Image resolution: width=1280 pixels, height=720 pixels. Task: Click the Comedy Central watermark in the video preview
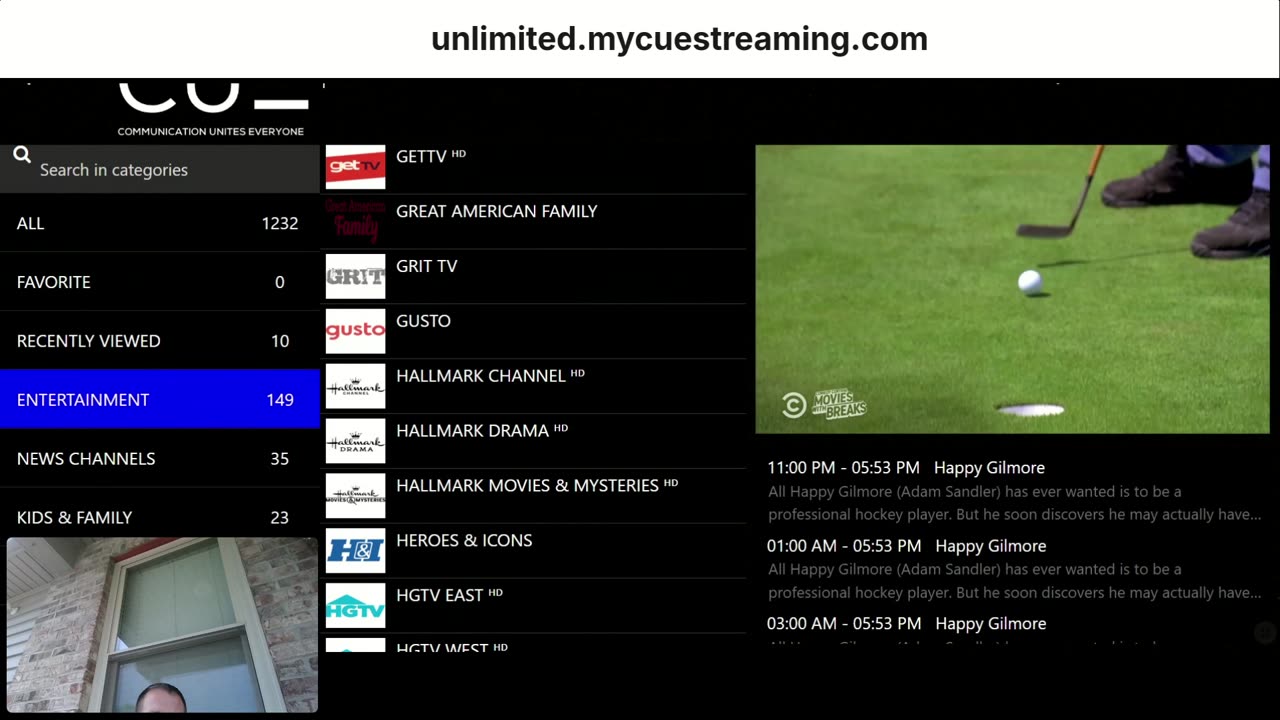point(794,405)
